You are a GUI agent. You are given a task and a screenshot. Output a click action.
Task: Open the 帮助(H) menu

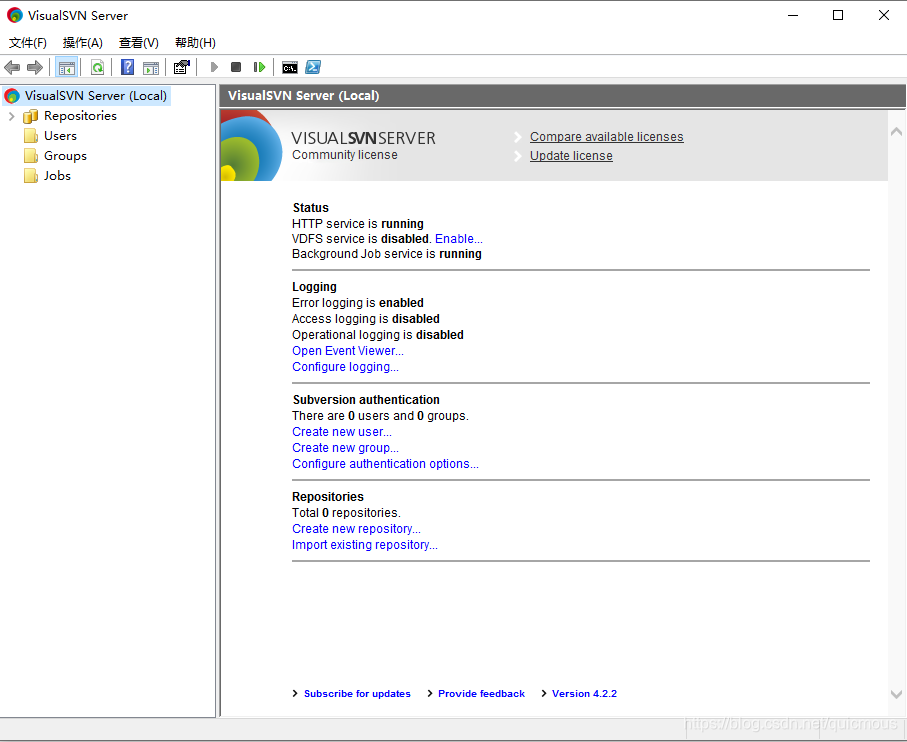[x=196, y=43]
